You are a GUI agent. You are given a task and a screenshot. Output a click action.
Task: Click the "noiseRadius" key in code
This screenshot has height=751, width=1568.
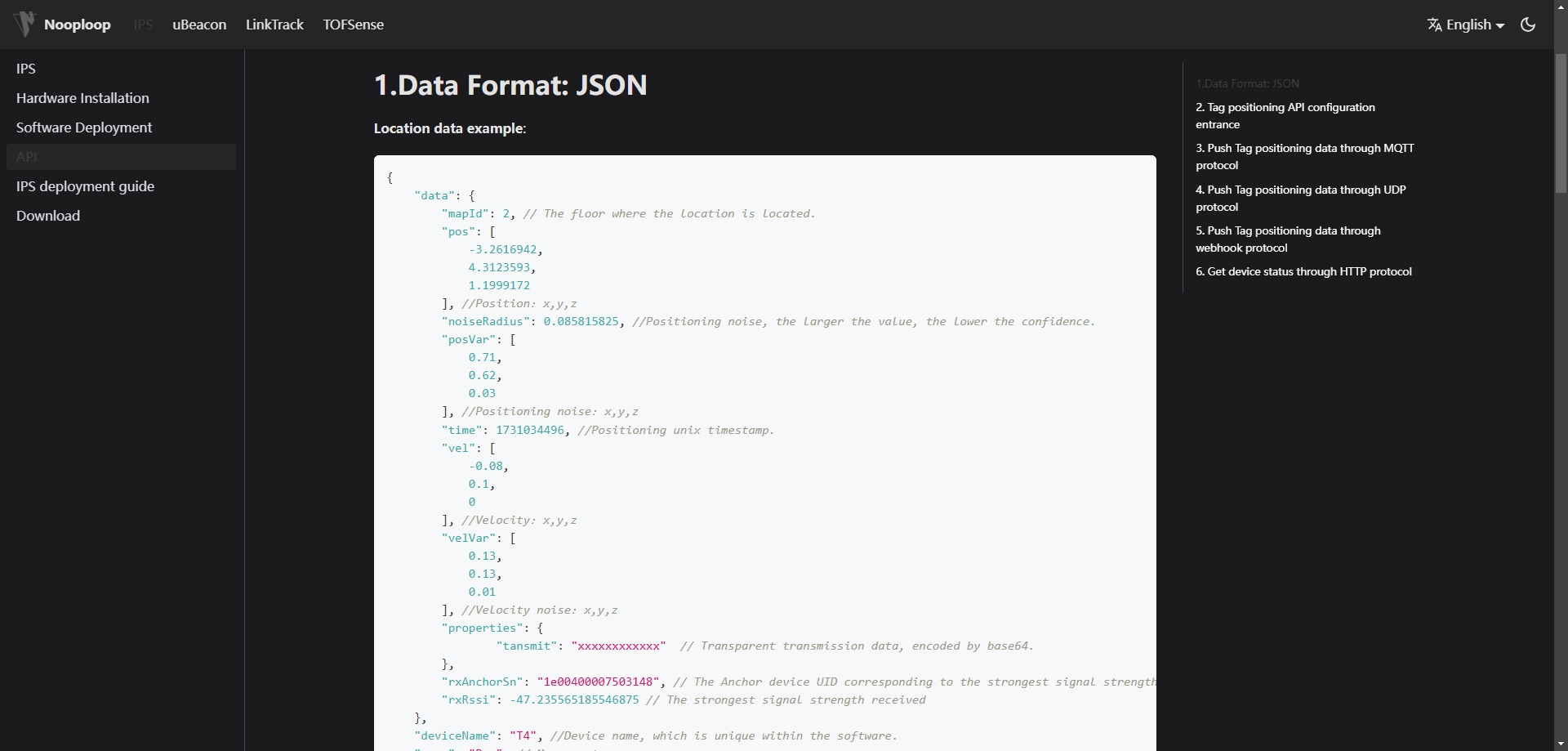(x=486, y=321)
